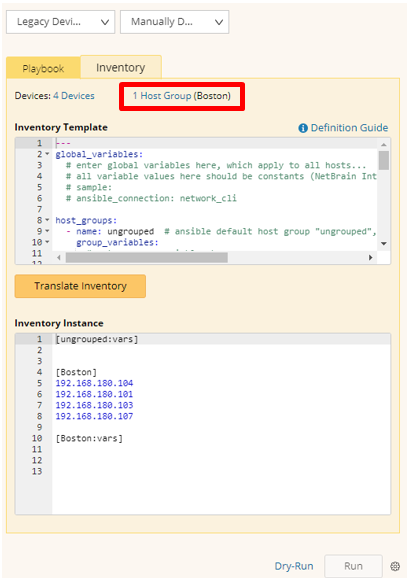Screen dimensions: 407x578
Task: Open settings gear next to Run
Action: click(395, 566)
